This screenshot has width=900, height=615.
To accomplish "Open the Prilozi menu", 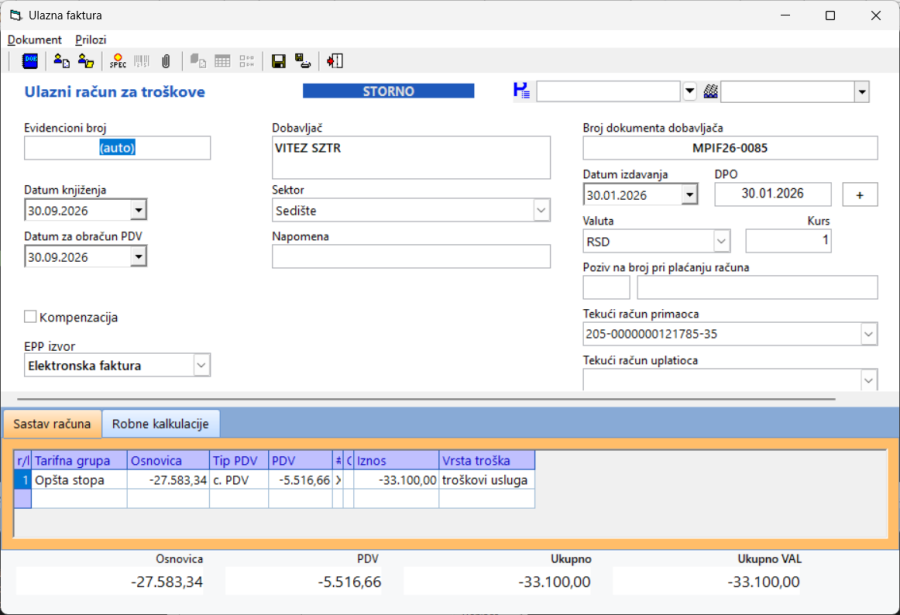I will 91,40.
